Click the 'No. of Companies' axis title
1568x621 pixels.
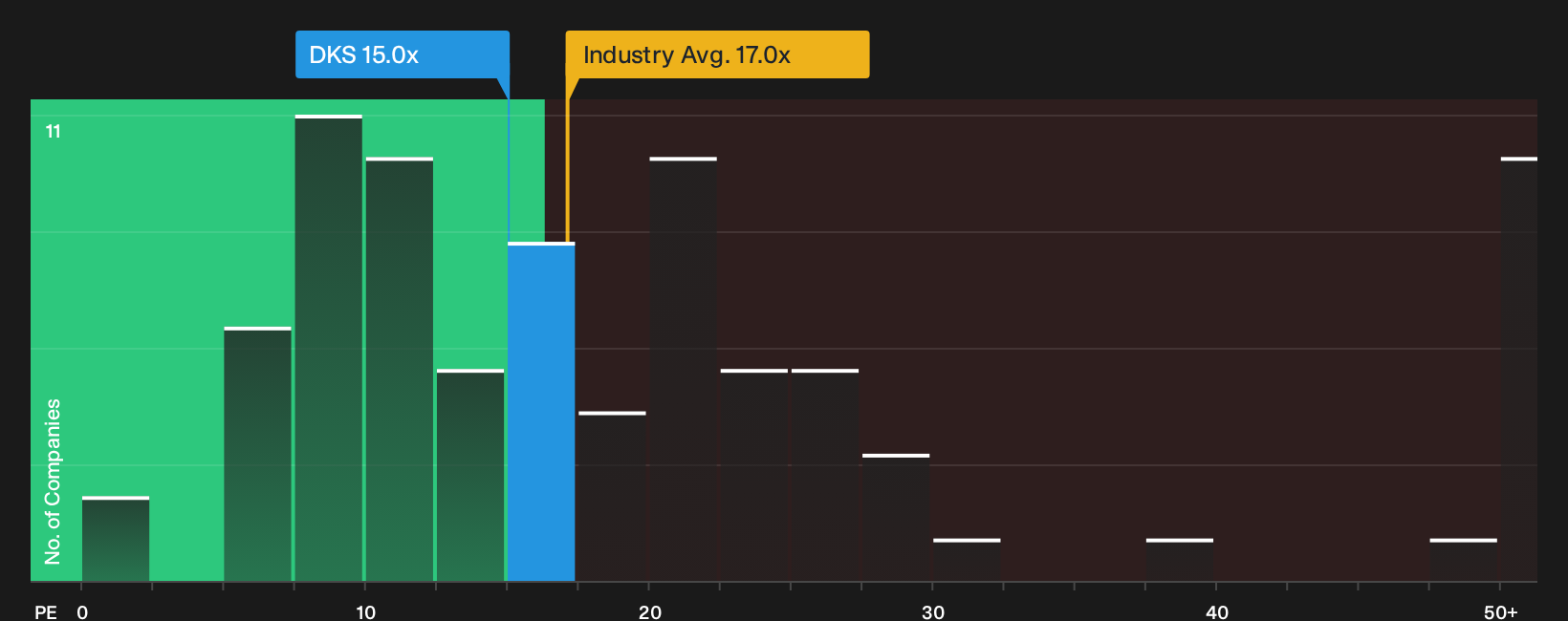[x=53, y=481]
